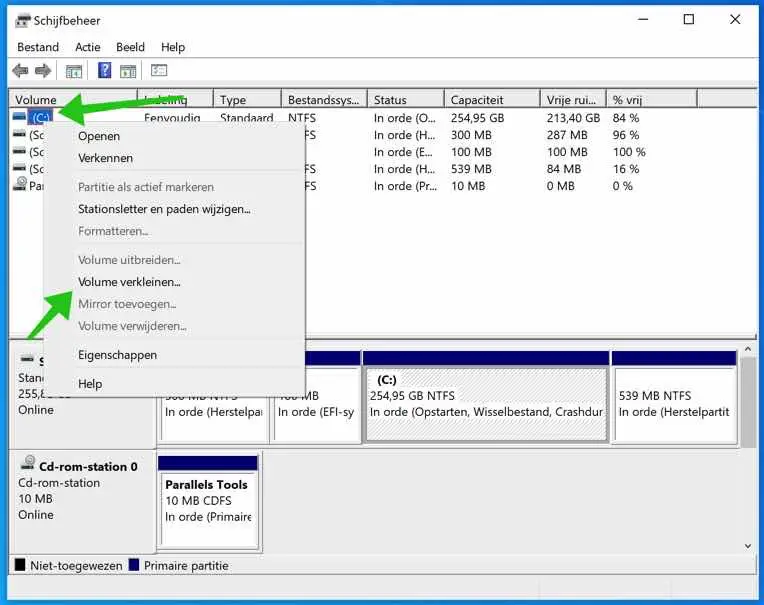Viewport: 764px width, 605px height.
Task: Click the Schijfbeheer title bar icon
Action: 22,20
